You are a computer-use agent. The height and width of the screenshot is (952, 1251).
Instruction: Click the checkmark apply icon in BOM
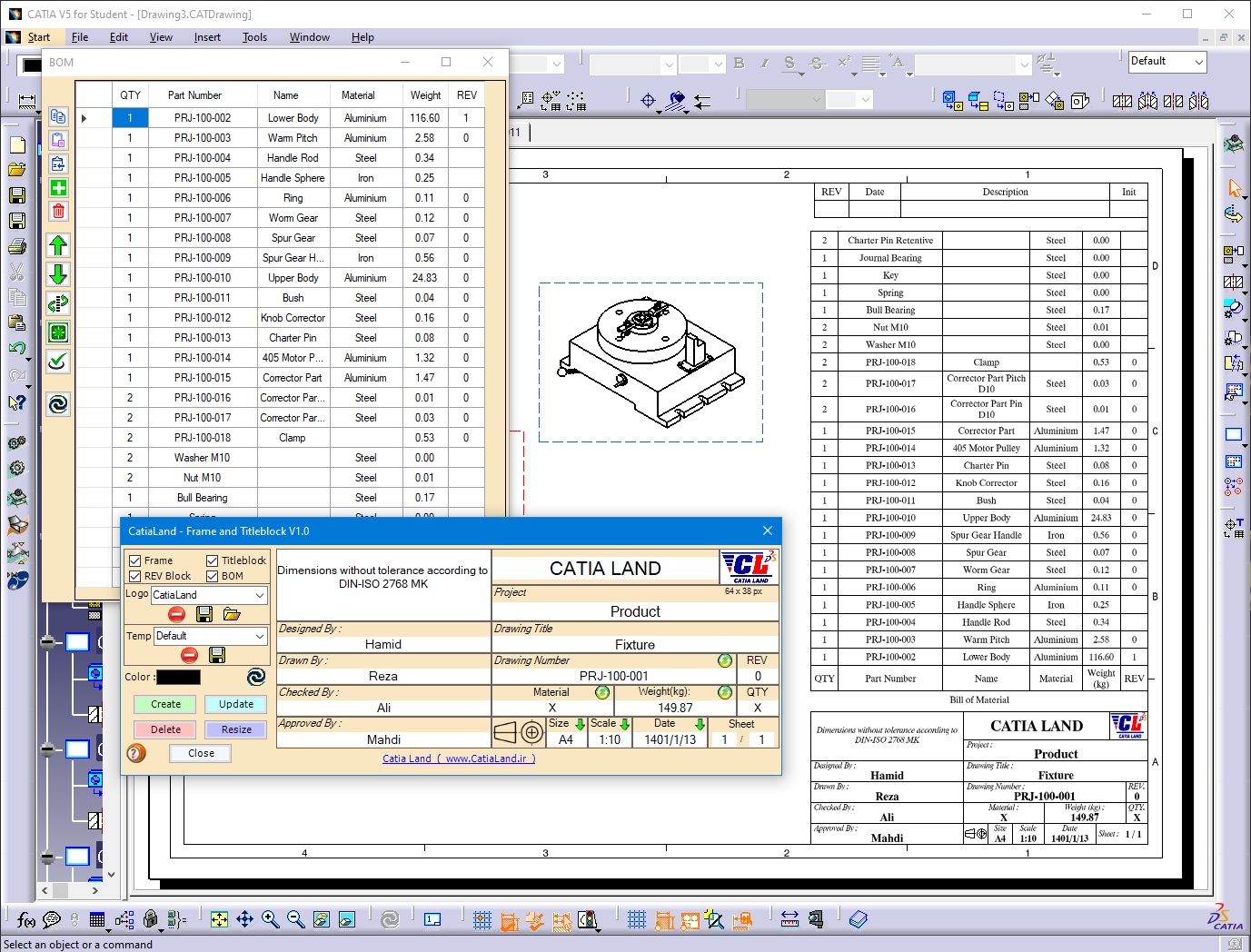[x=58, y=362]
